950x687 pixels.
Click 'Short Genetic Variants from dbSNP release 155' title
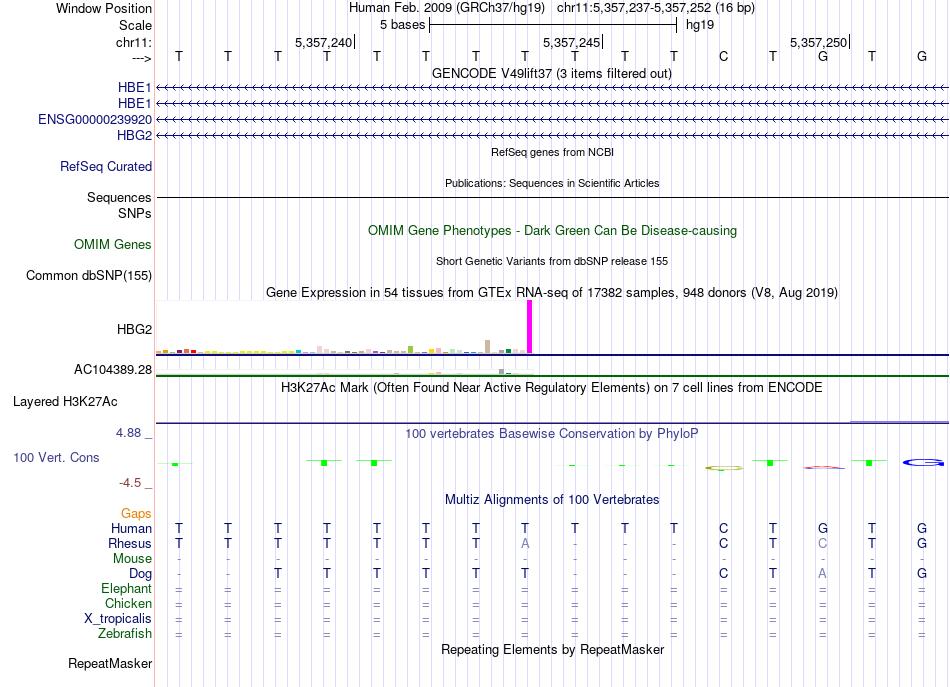[x=552, y=261]
